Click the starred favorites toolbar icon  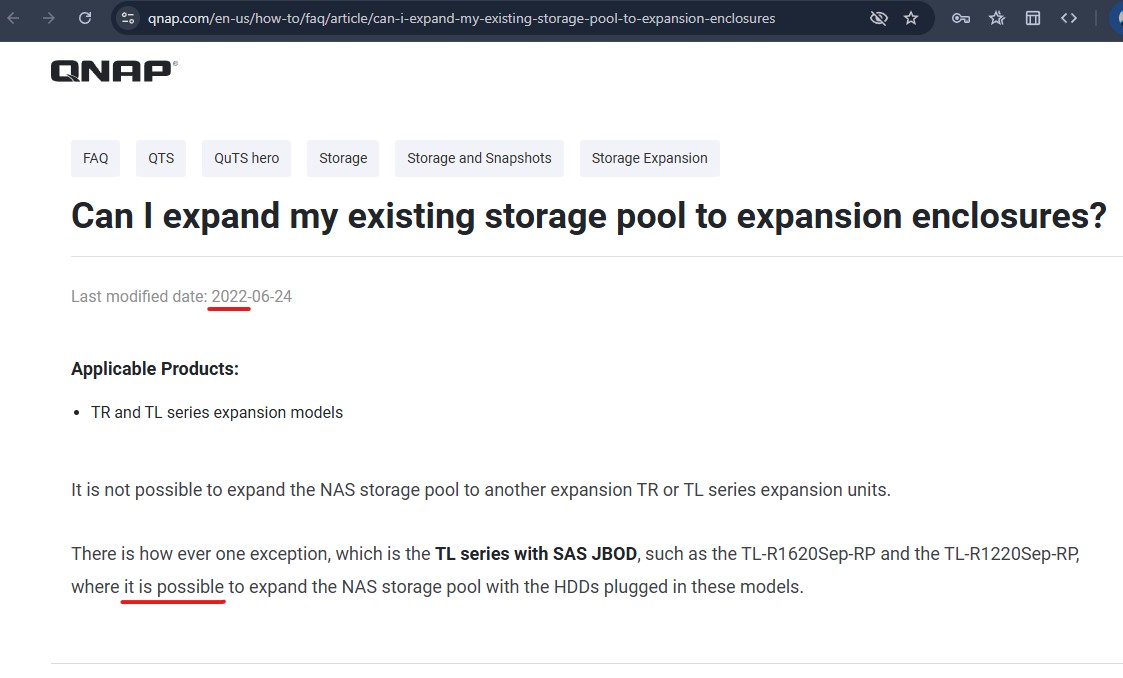pyautogui.click(x=997, y=18)
